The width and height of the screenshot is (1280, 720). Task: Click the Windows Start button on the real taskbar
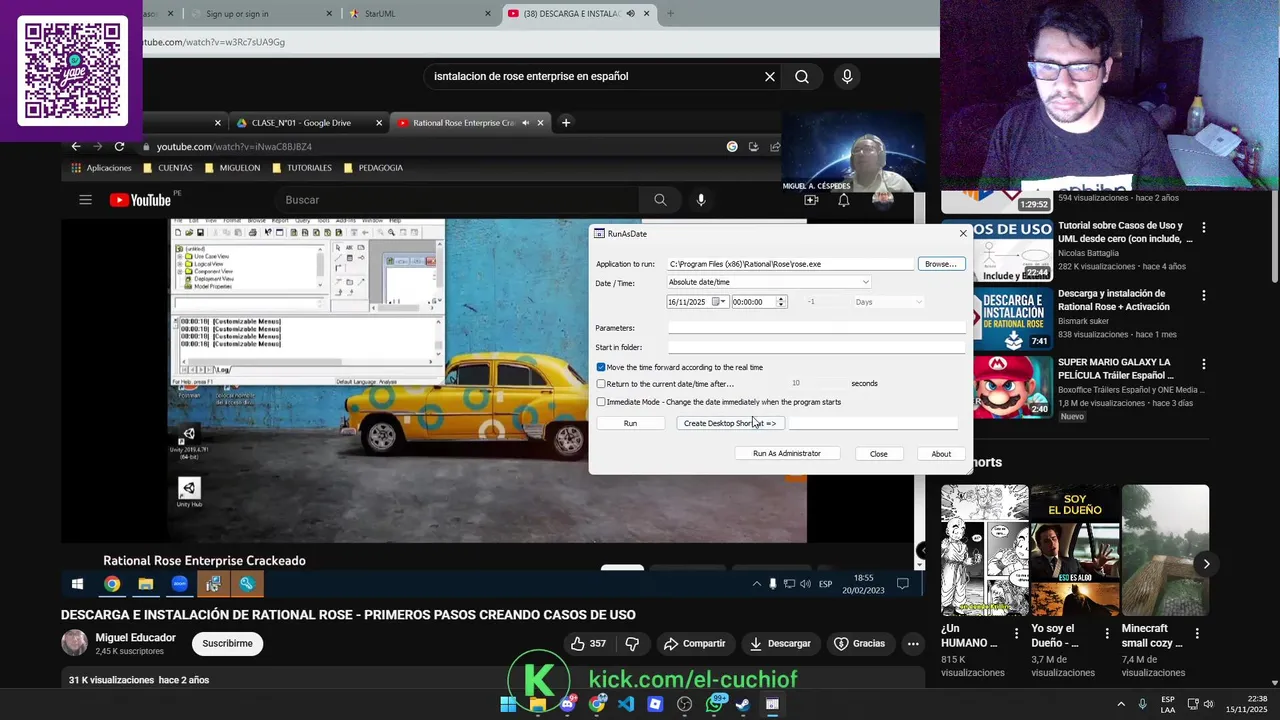(x=508, y=704)
